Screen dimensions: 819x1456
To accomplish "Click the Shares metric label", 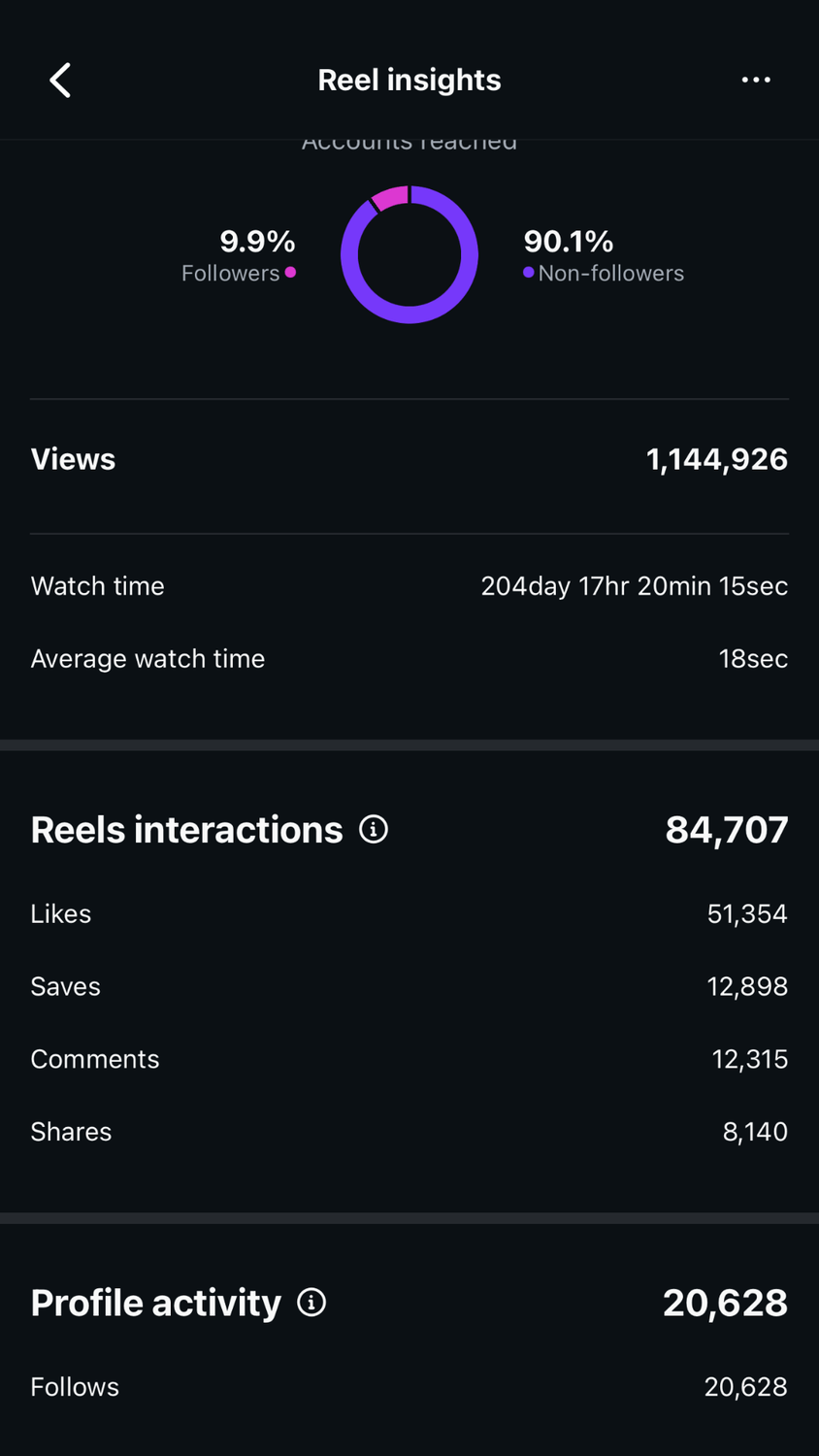I will [x=71, y=1132].
